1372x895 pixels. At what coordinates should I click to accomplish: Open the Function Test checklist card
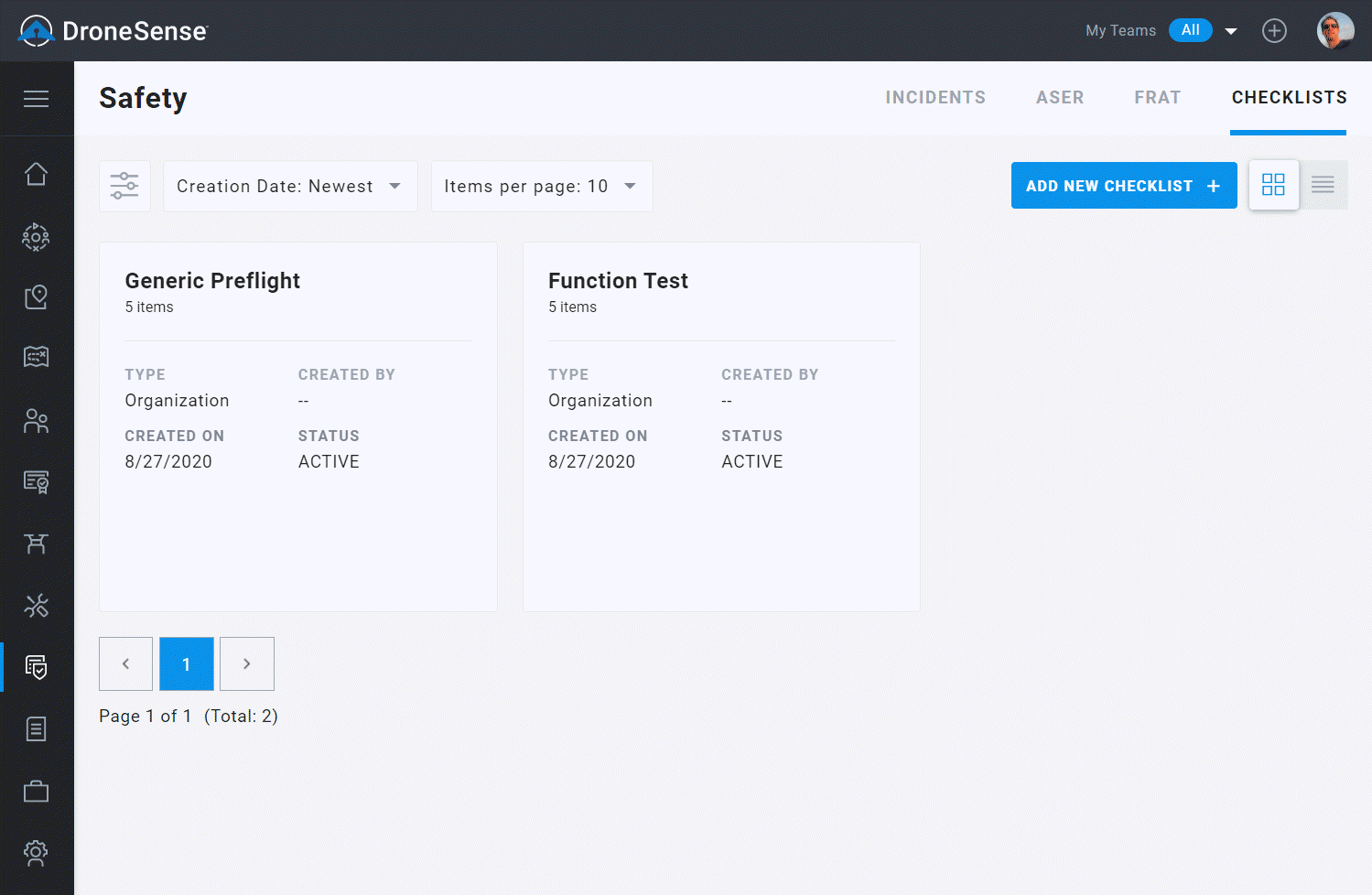721,426
